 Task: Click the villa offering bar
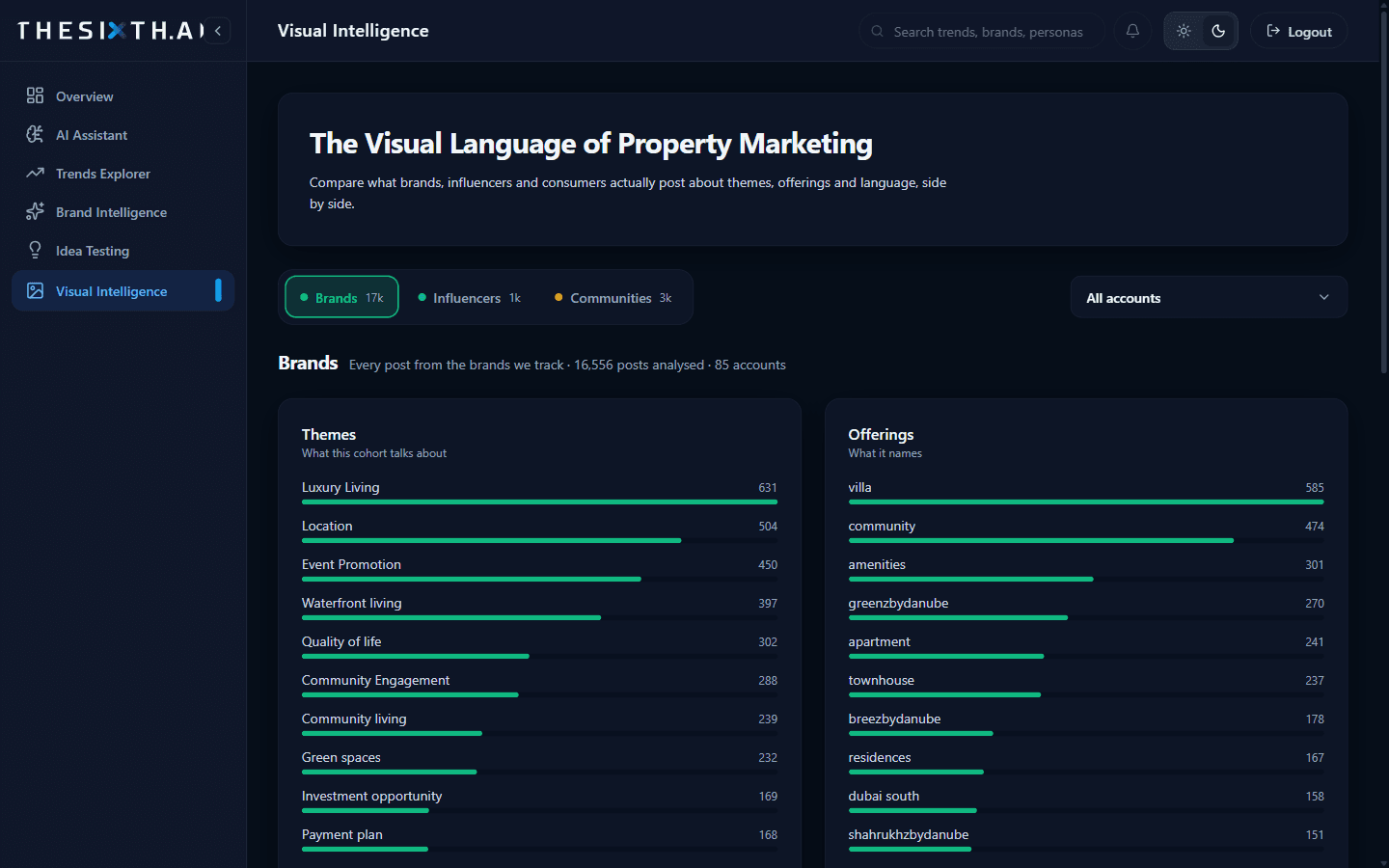click(x=1086, y=502)
